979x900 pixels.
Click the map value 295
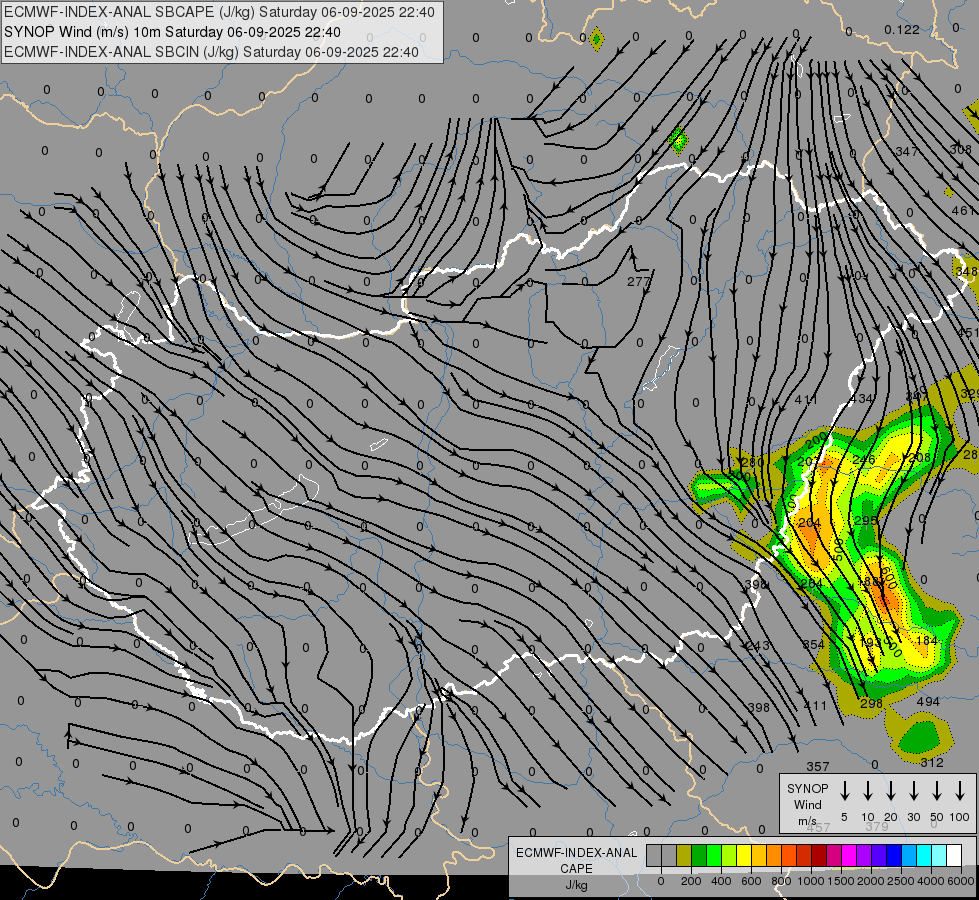pyautogui.click(x=865, y=520)
